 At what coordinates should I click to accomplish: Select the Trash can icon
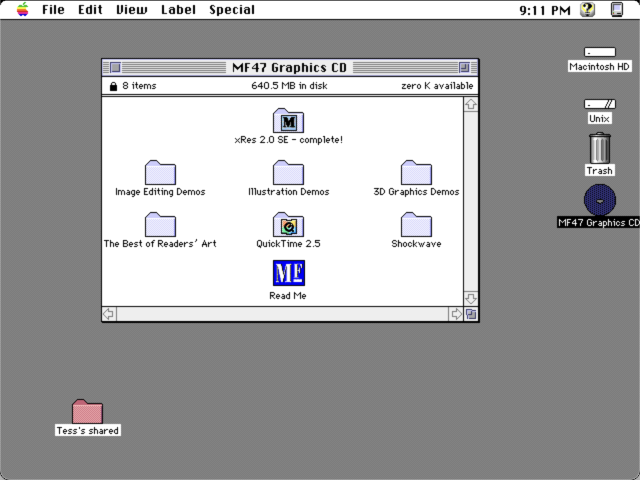tap(600, 148)
